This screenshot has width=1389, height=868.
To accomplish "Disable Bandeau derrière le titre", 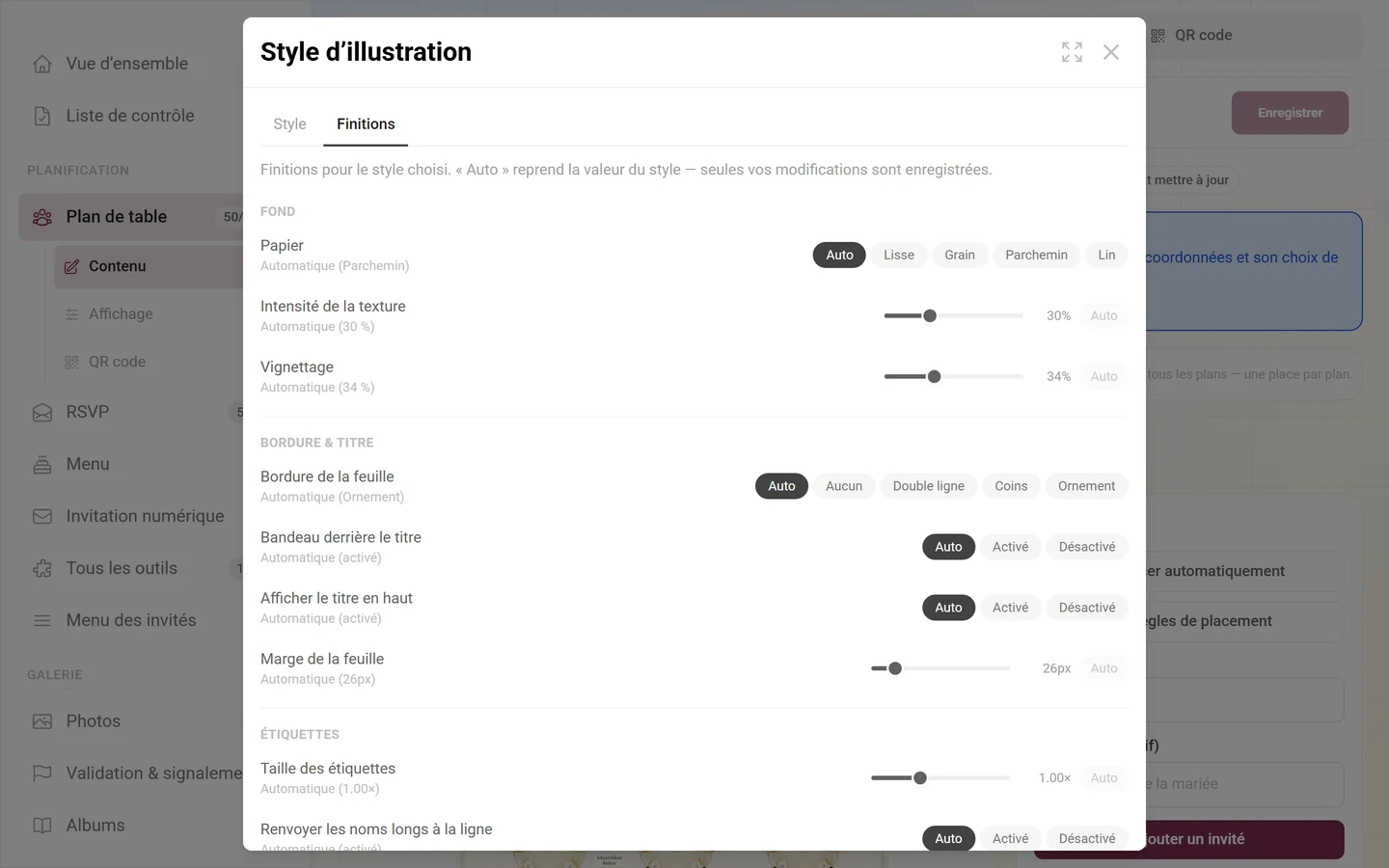I will 1087,547.
